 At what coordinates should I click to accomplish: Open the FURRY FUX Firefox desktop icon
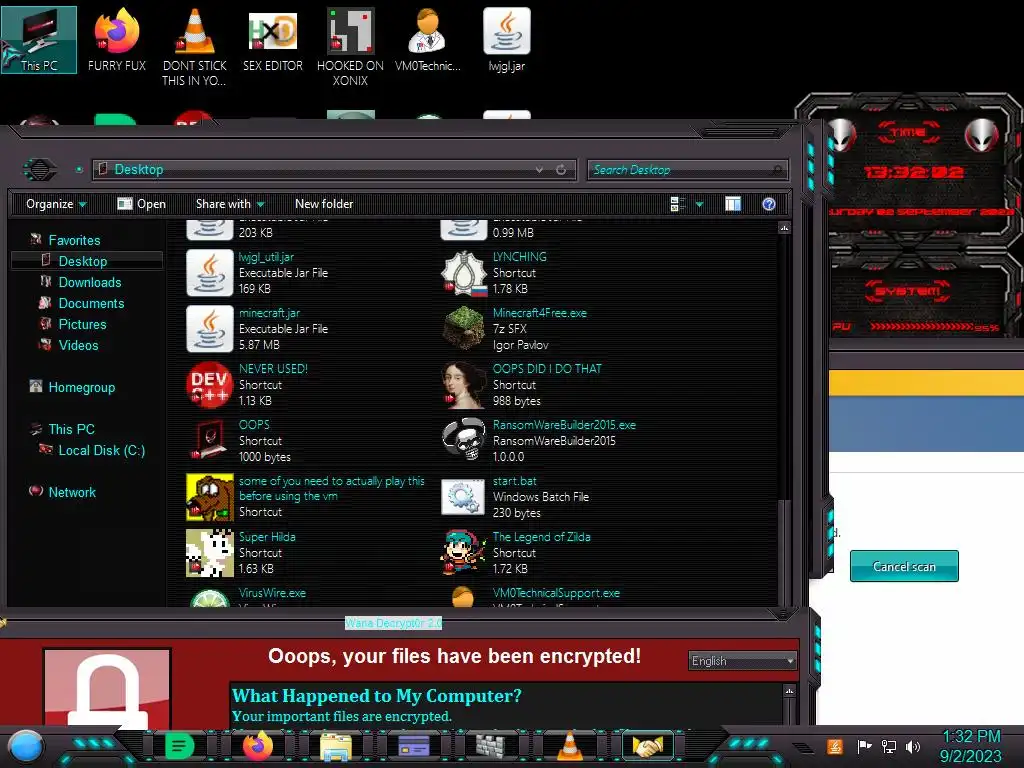117,40
